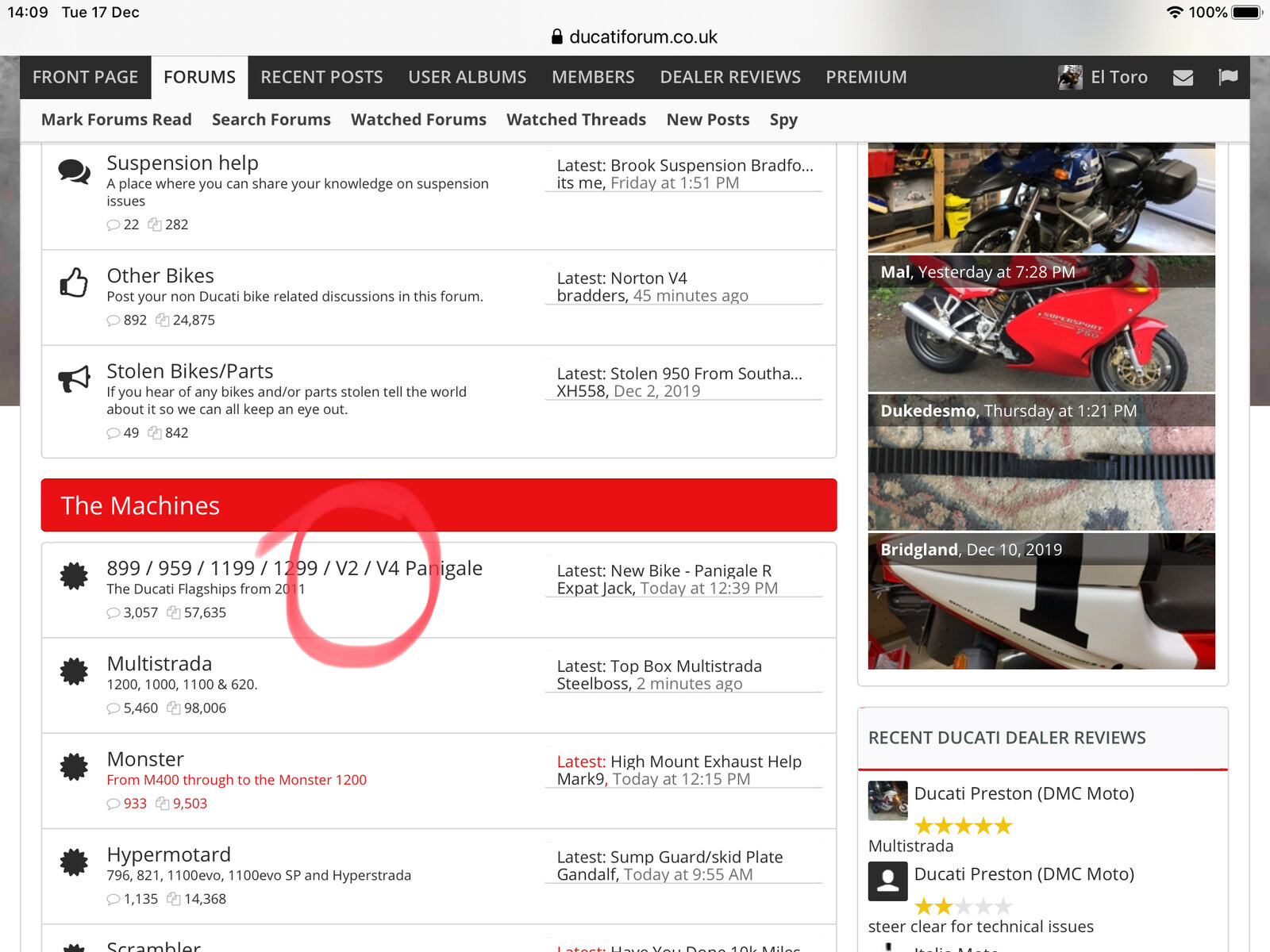Screen dimensions: 1270x952
Task: Open latest thread Norton V4
Action: (x=648, y=278)
